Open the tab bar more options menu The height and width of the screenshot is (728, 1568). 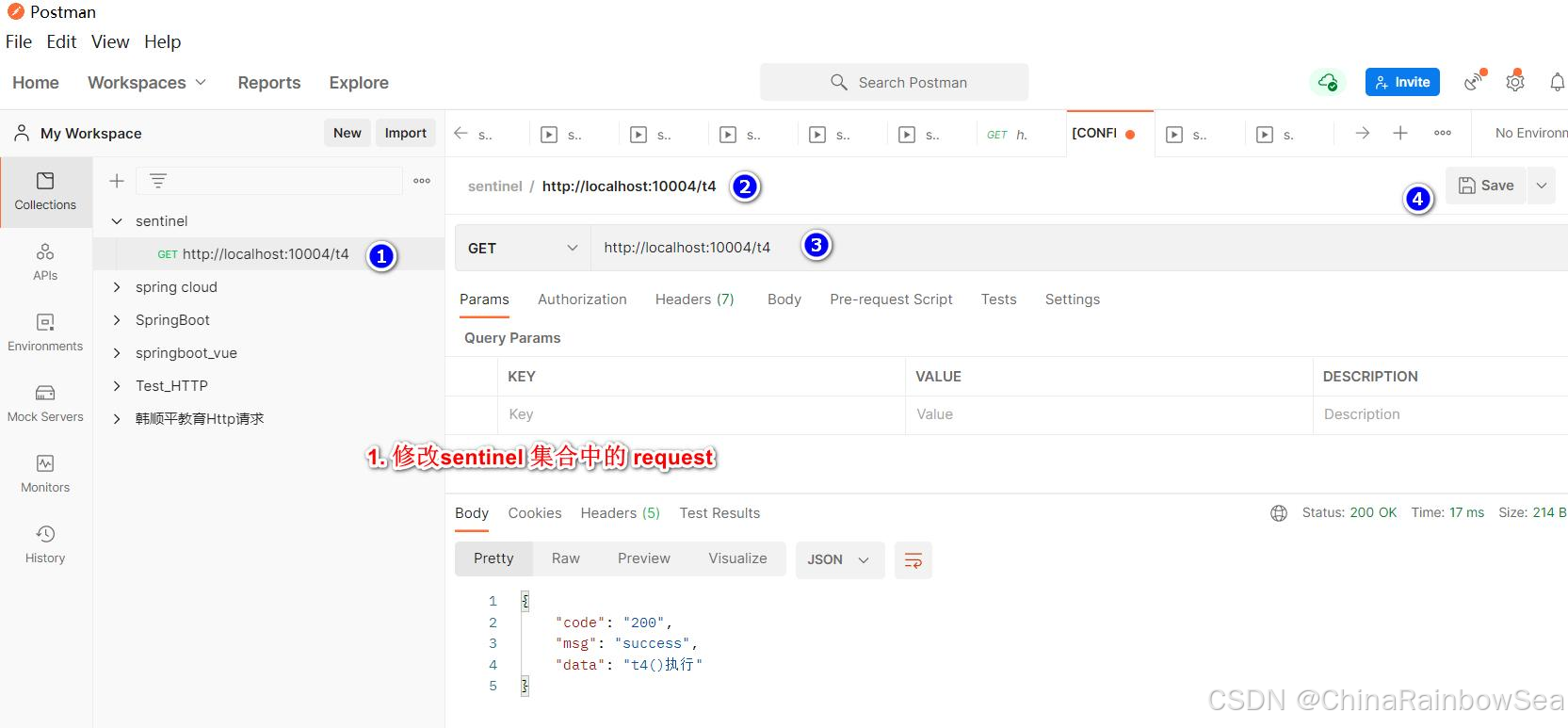tap(1443, 133)
